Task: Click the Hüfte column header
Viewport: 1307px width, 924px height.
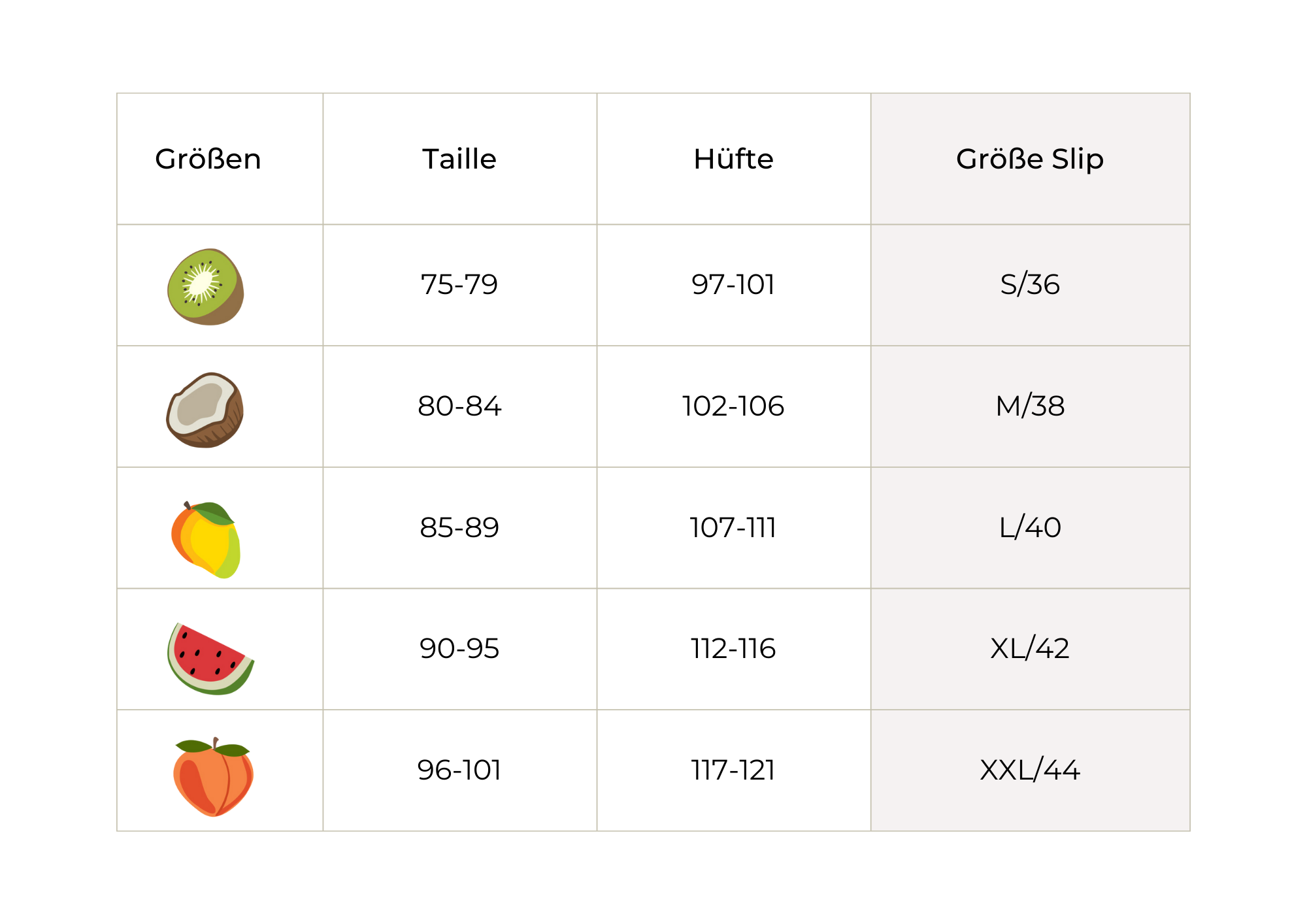Action: [733, 159]
